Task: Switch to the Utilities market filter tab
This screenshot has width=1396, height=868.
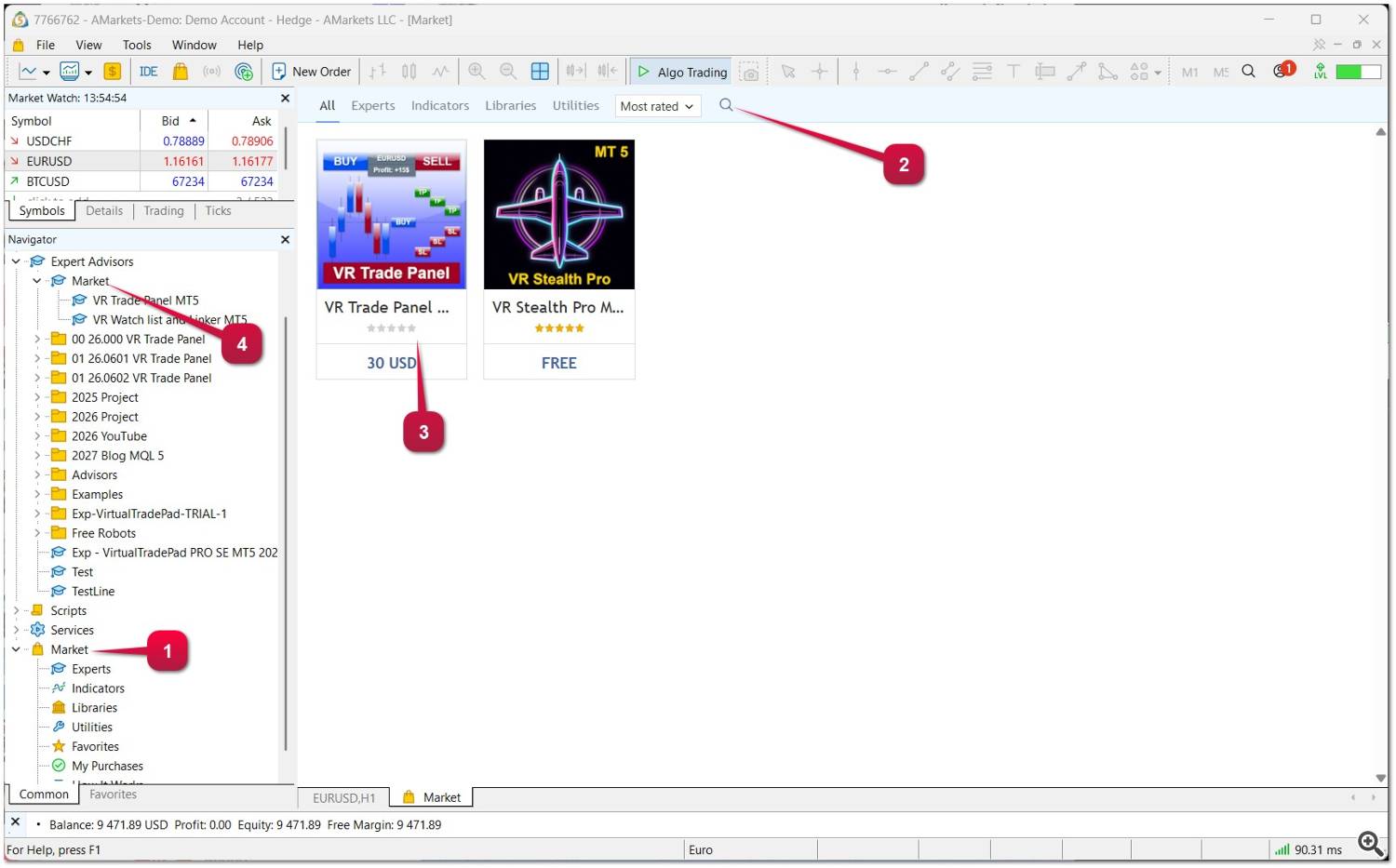Action: tap(575, 105)
